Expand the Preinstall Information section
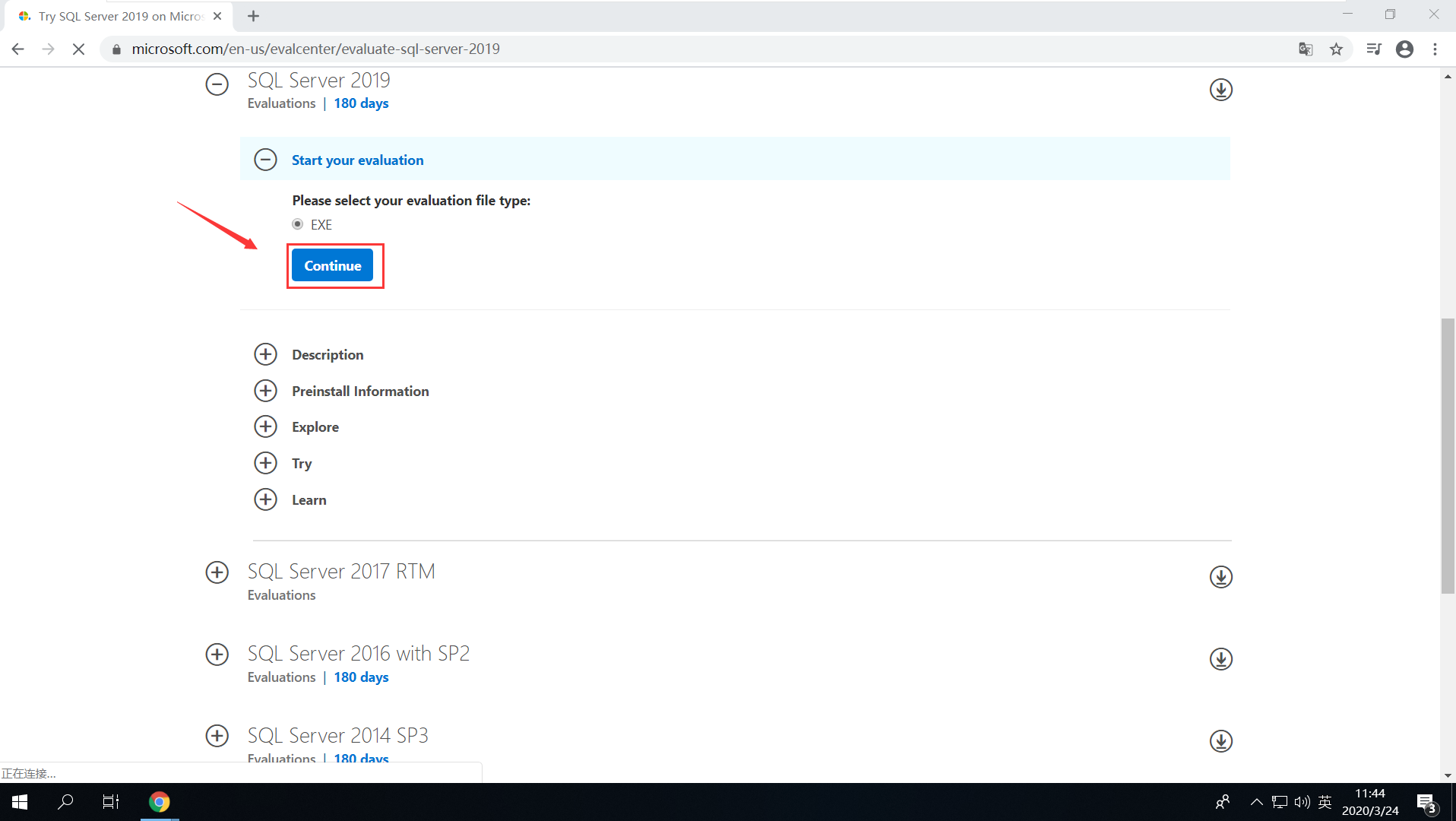This screenshot has width=1456, height=821. point(265,390)
